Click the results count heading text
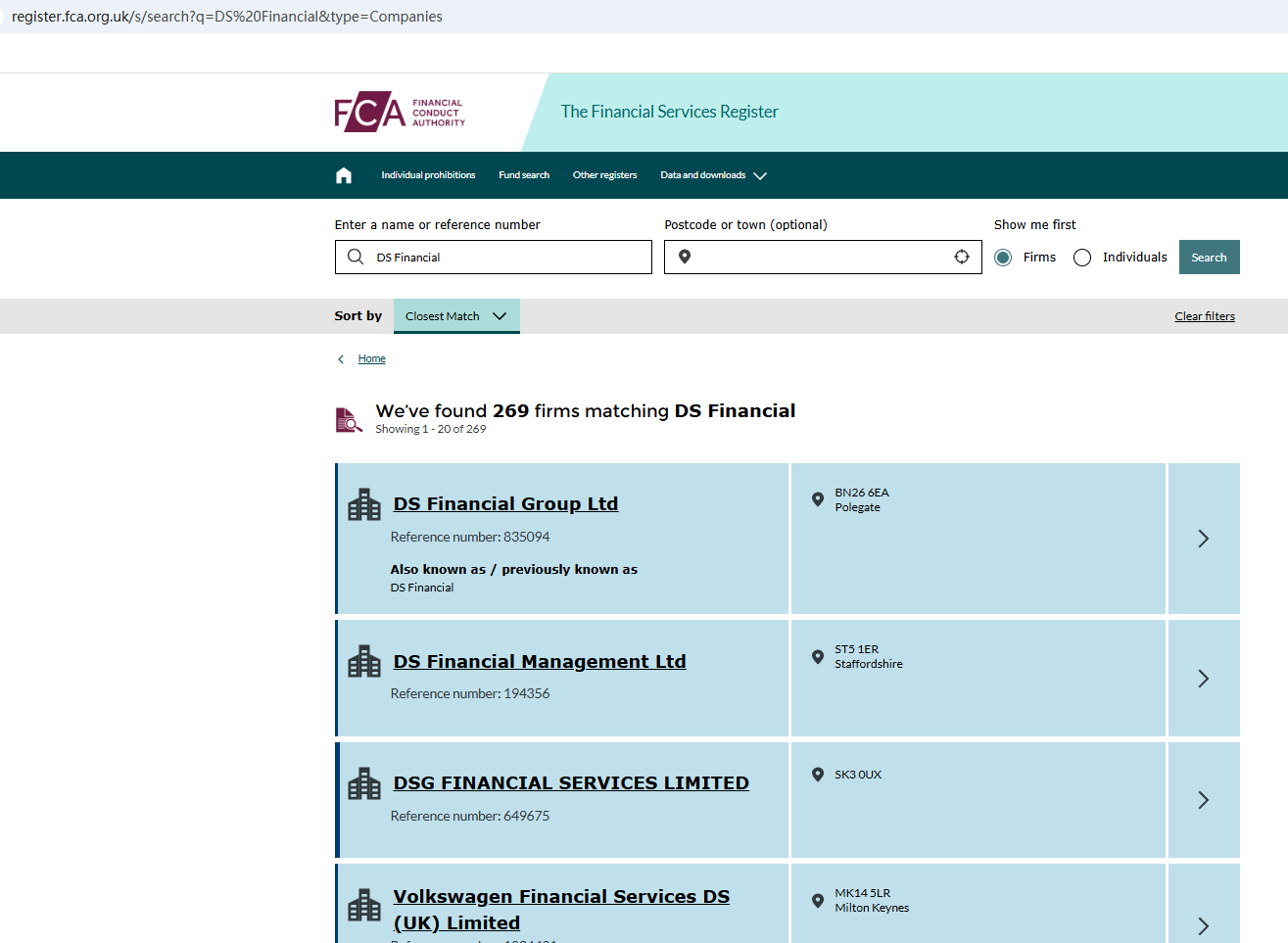Screen dimensions: 1288x943 (586, 411)
